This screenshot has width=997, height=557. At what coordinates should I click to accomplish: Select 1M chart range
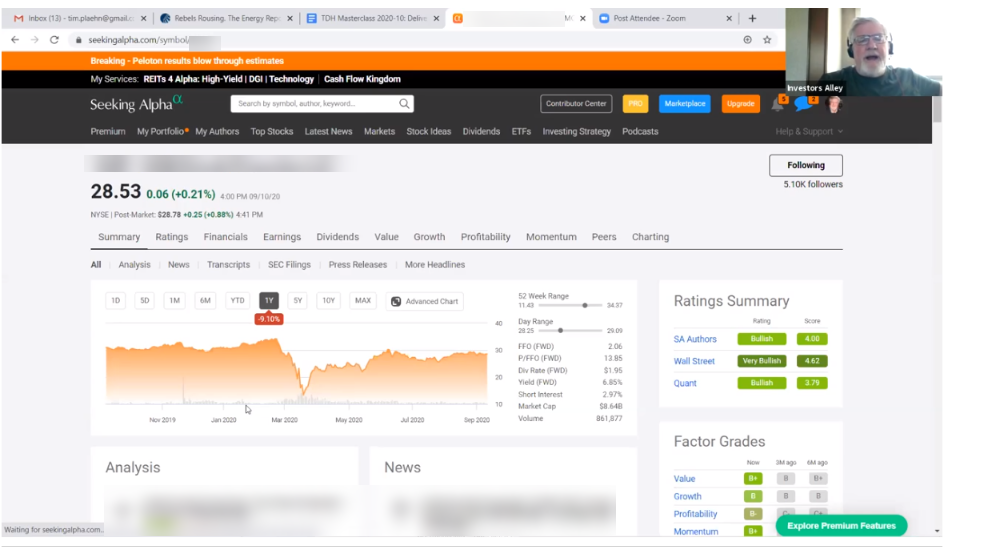pyautogui.click(x=175, y=301)
